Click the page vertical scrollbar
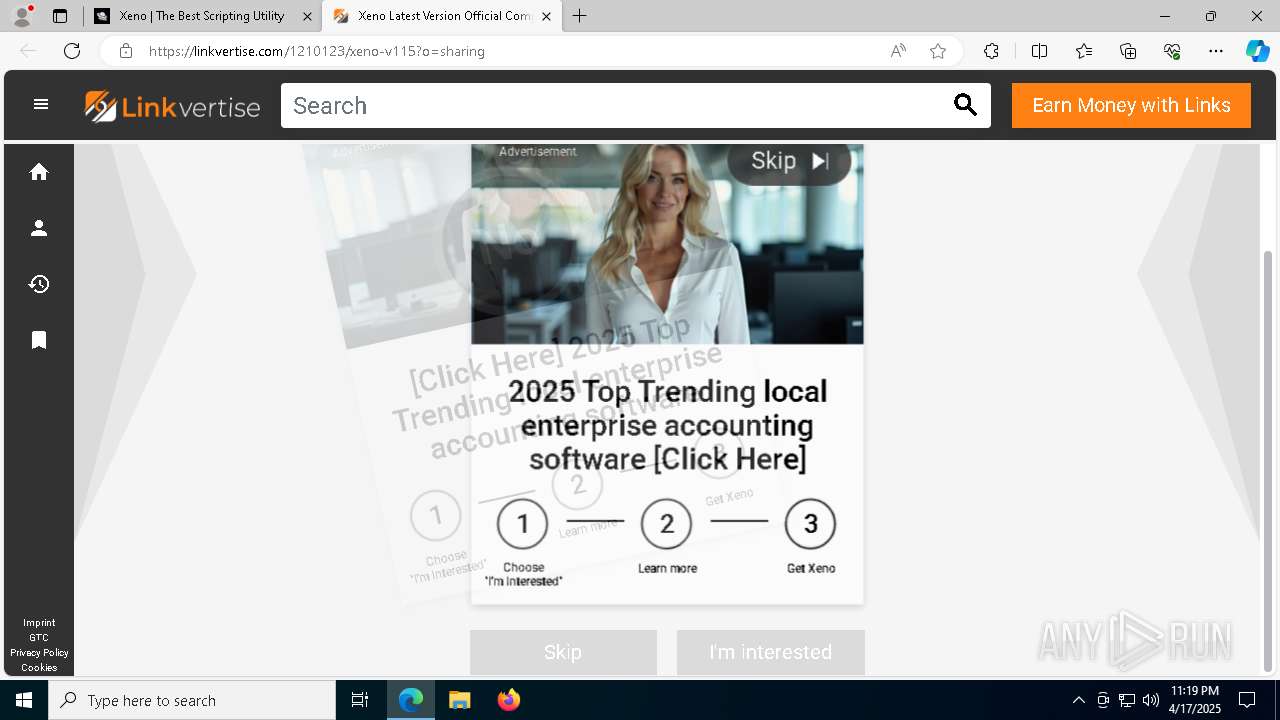This screenshot has width=1280, height=720. point(1268,460)
